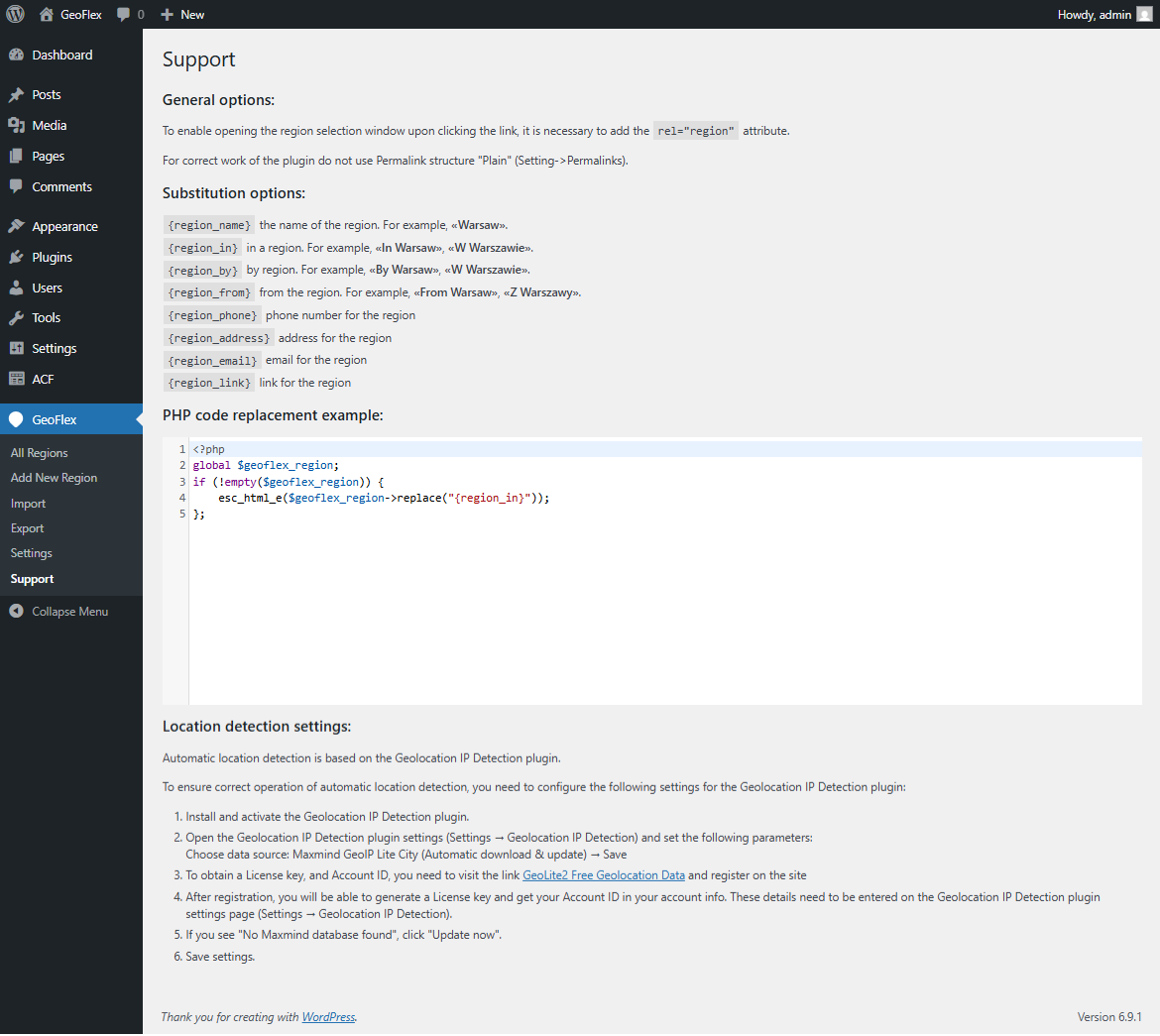1160x1036 pixels.
Task: Select Add New Region submenu link
Action: 54,478
